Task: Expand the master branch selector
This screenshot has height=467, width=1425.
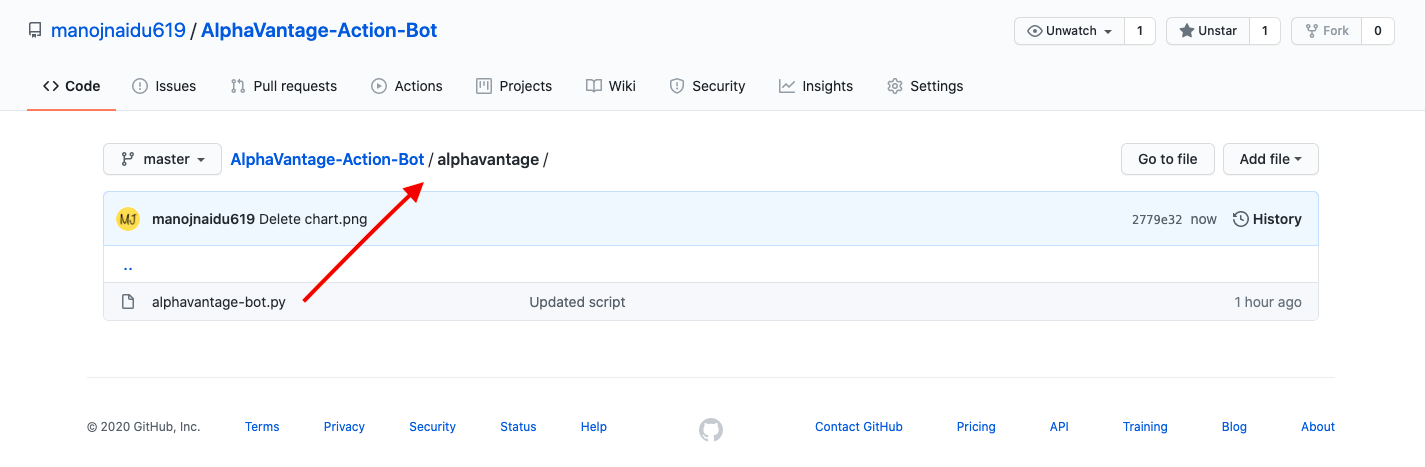Action: point(162,159)
